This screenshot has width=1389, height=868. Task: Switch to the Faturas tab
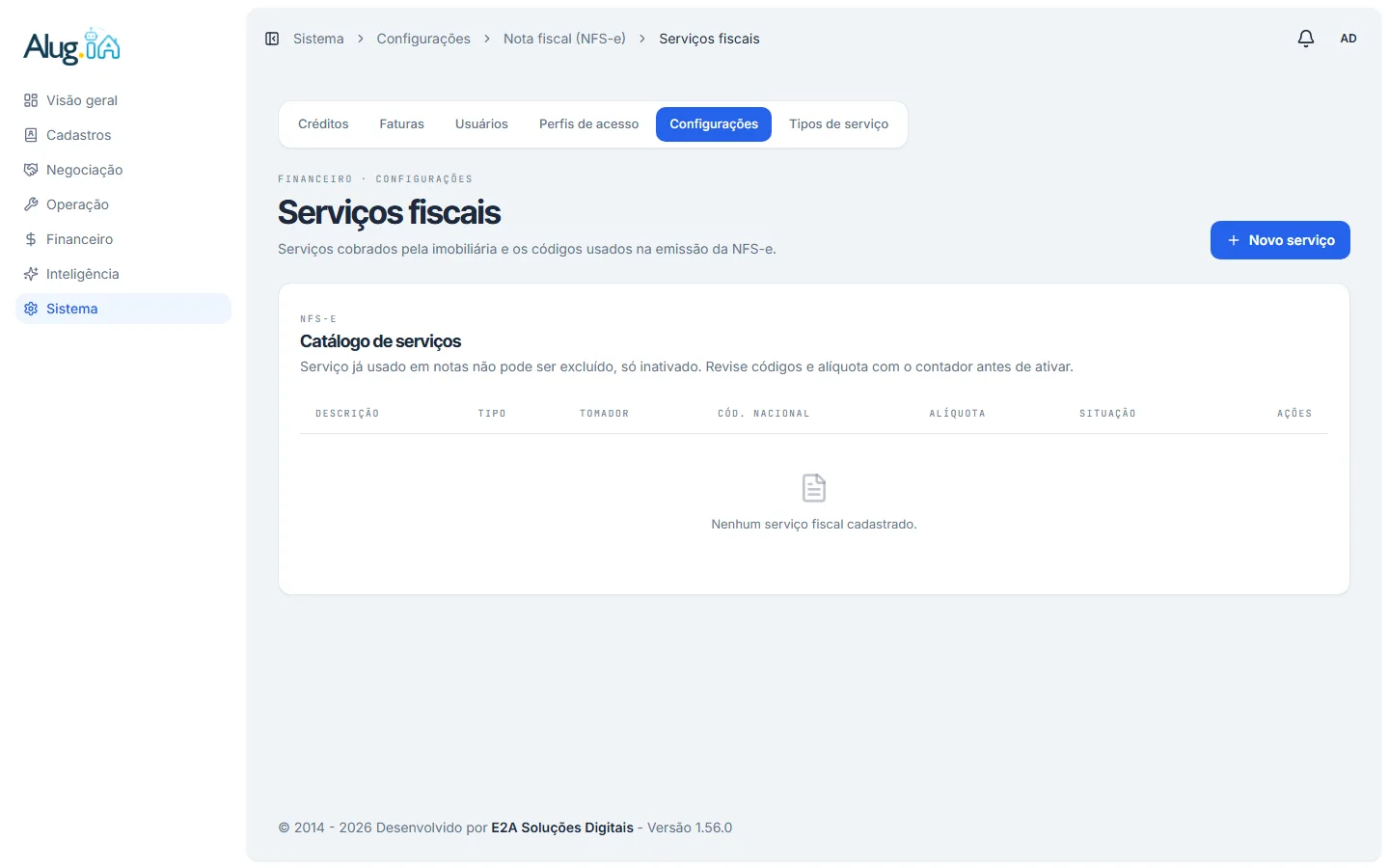point(402,124)
